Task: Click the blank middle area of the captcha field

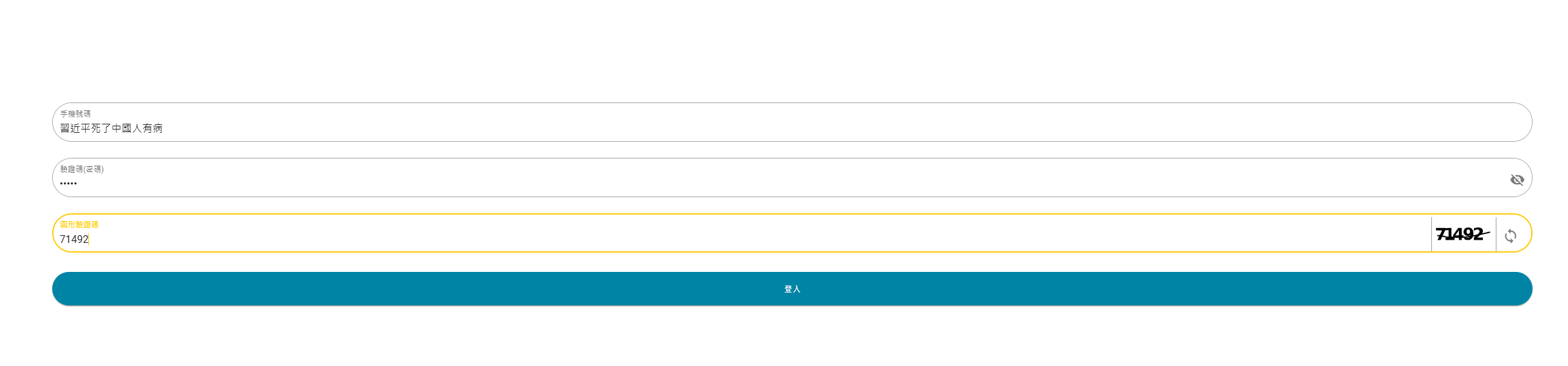Action: pos(741,233)
